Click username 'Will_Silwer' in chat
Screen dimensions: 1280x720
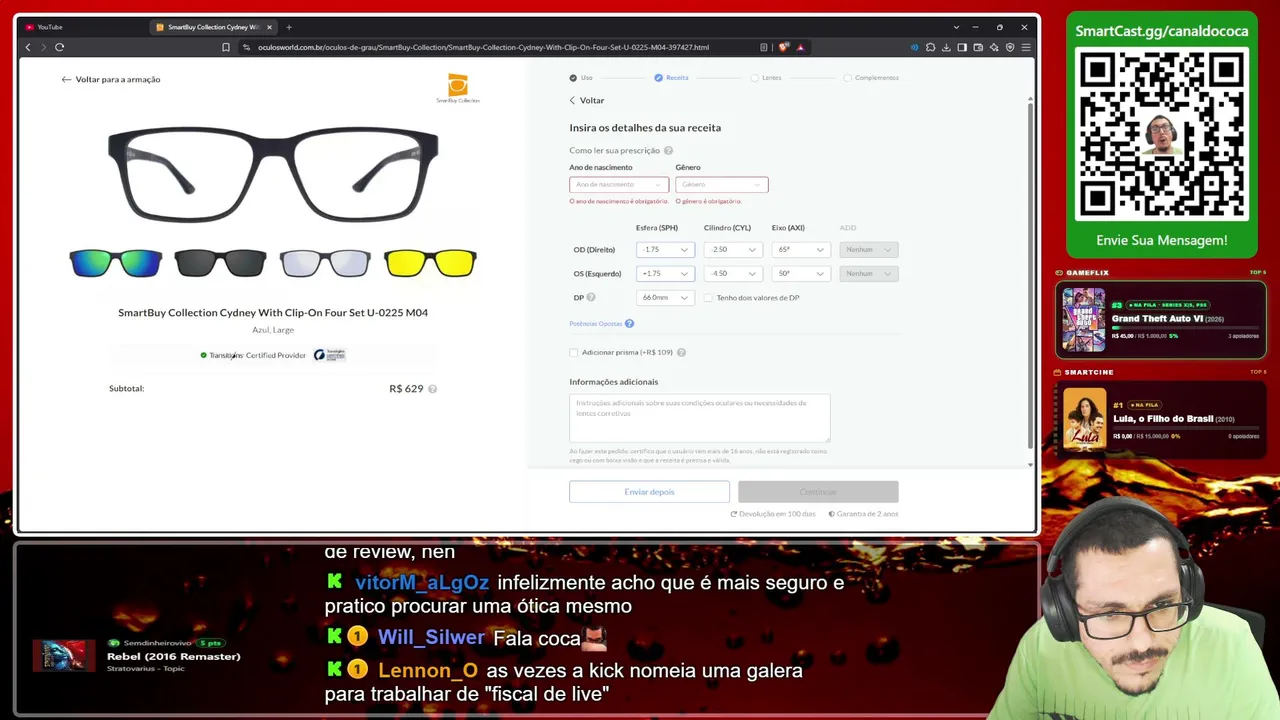431,638
